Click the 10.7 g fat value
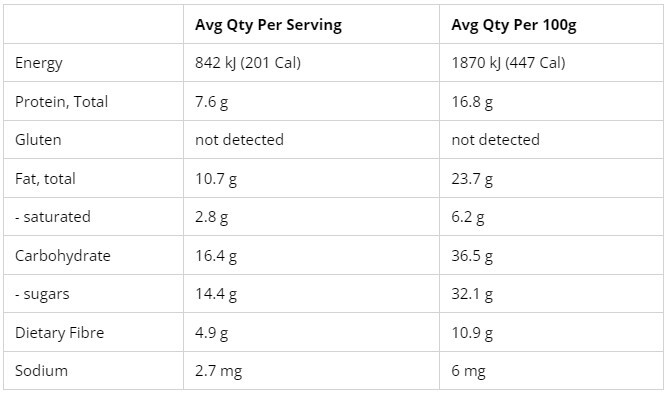 [x=216, y=179]
